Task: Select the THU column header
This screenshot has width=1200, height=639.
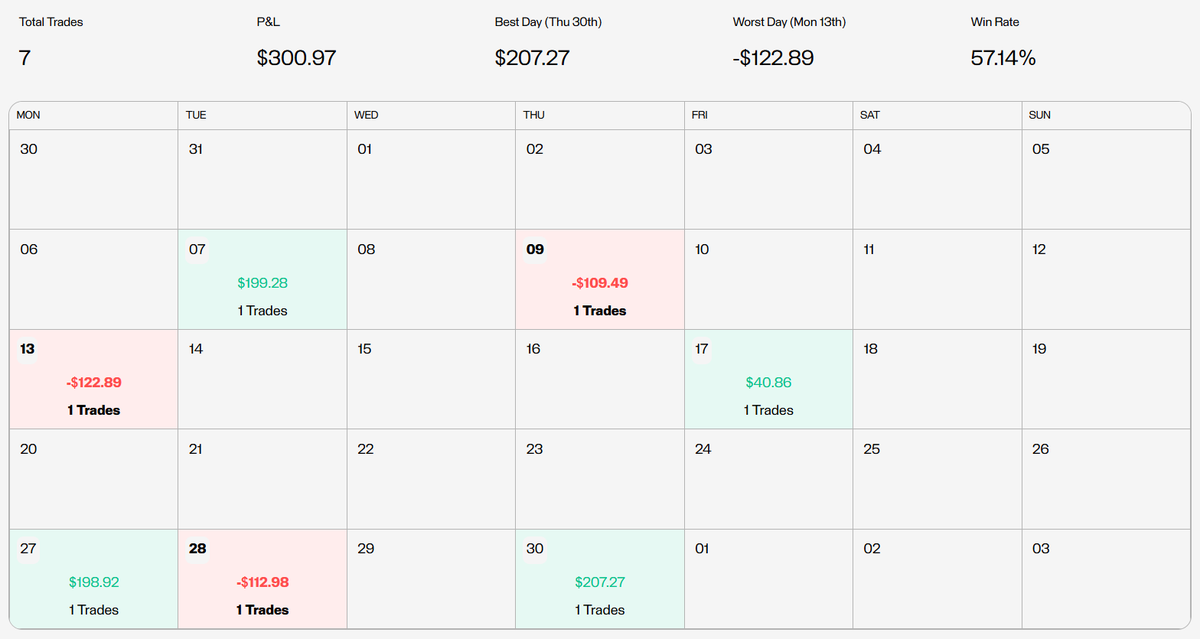Action: [534, 115]
